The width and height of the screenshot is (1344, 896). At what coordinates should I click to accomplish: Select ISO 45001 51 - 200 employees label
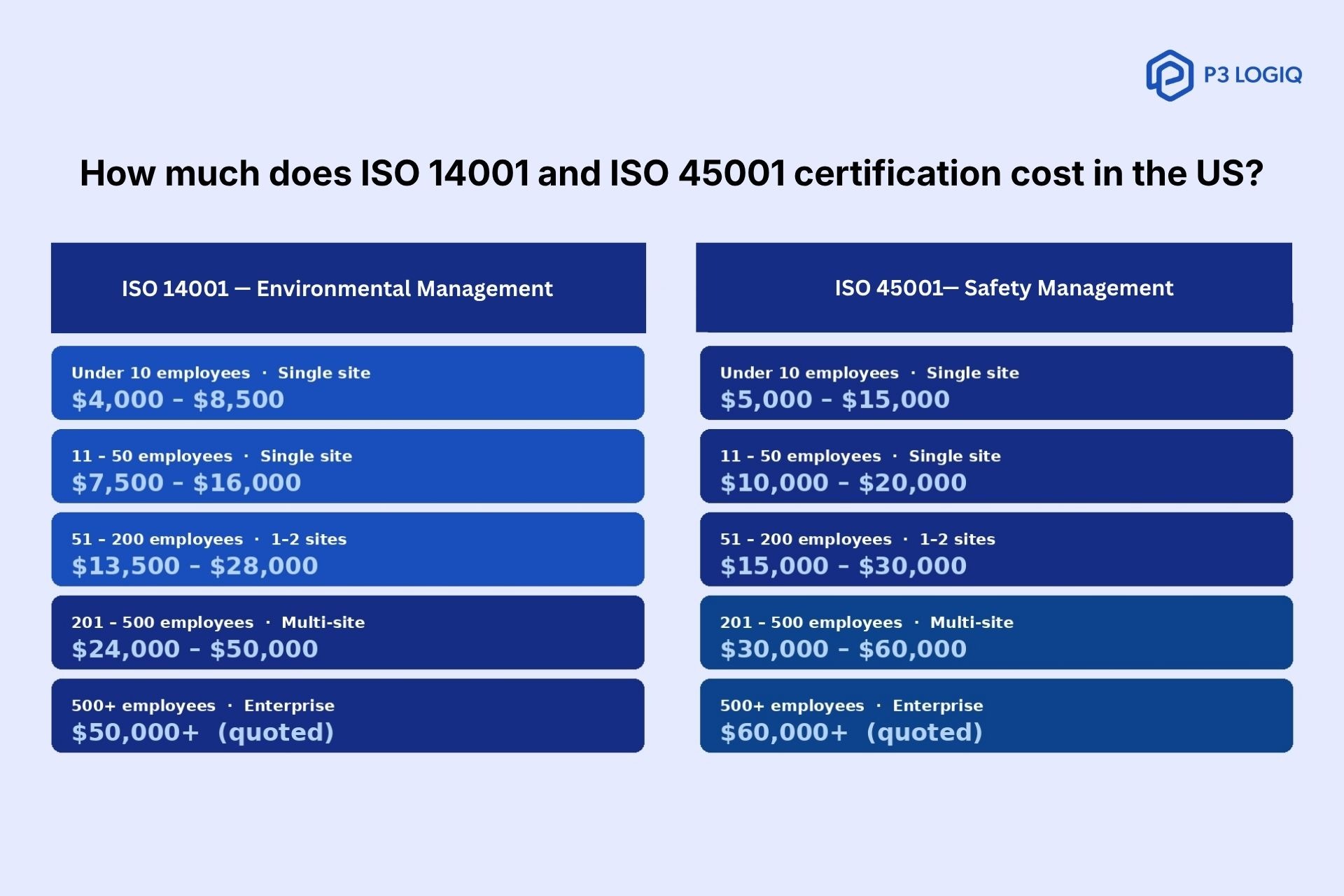click(858, 540)
